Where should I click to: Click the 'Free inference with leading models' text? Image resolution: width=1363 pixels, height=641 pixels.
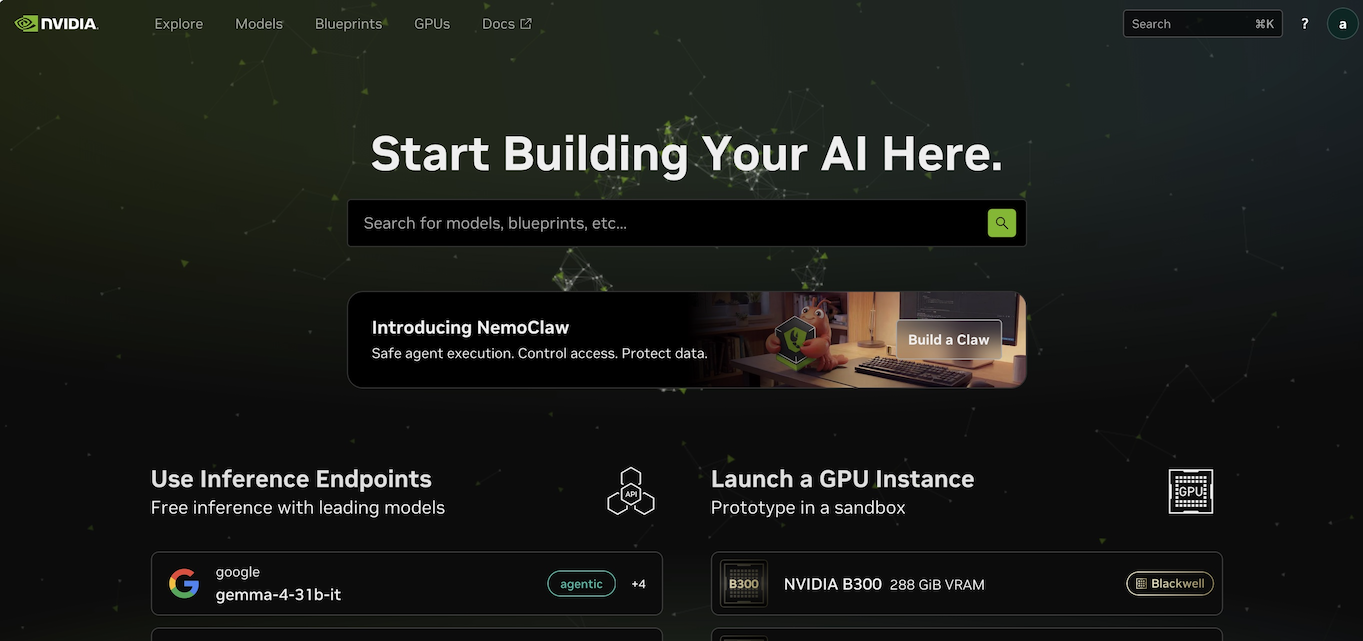tap(298, 508)
